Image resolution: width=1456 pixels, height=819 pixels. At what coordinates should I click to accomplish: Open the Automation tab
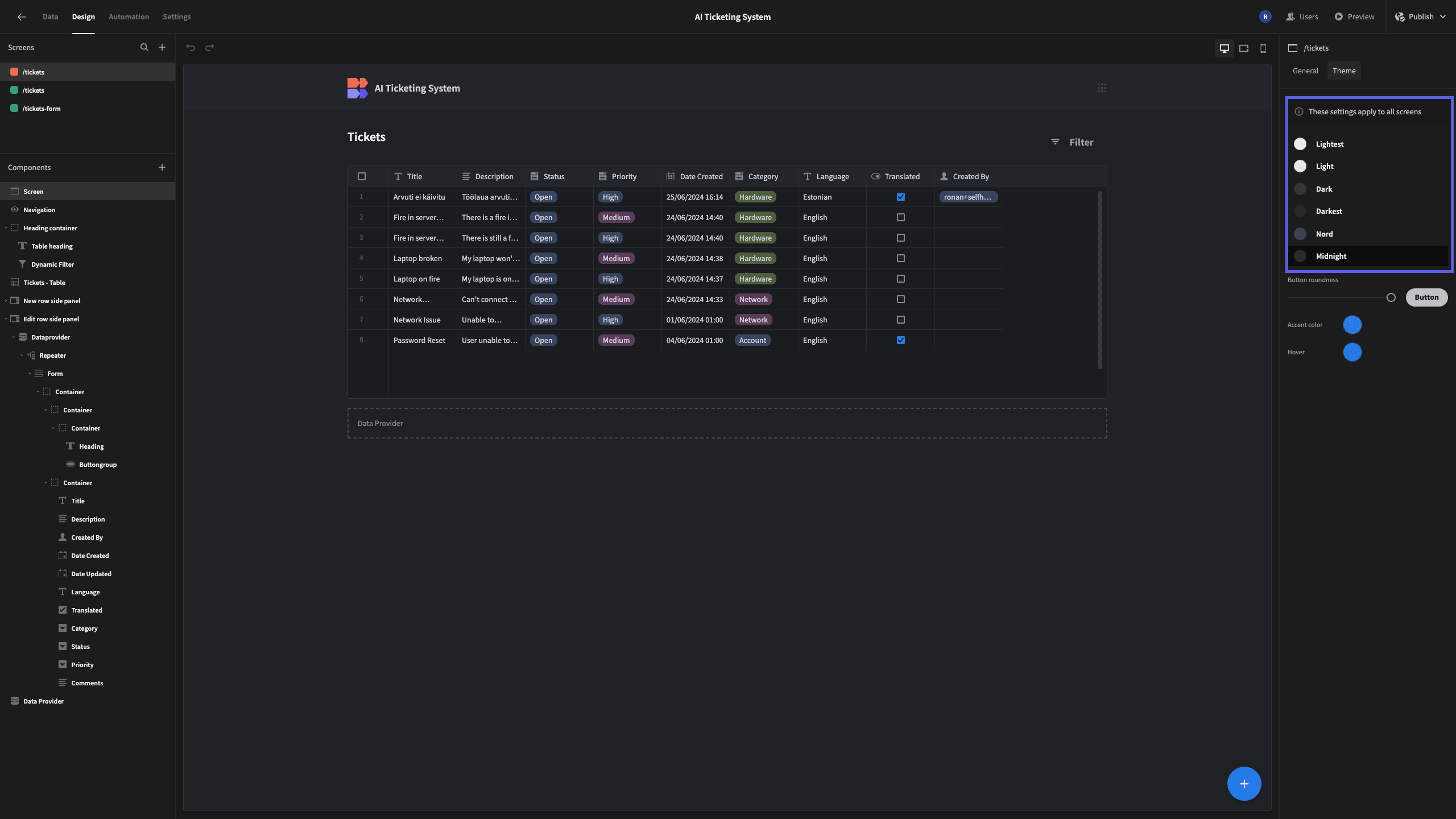[x=129, y=17]
